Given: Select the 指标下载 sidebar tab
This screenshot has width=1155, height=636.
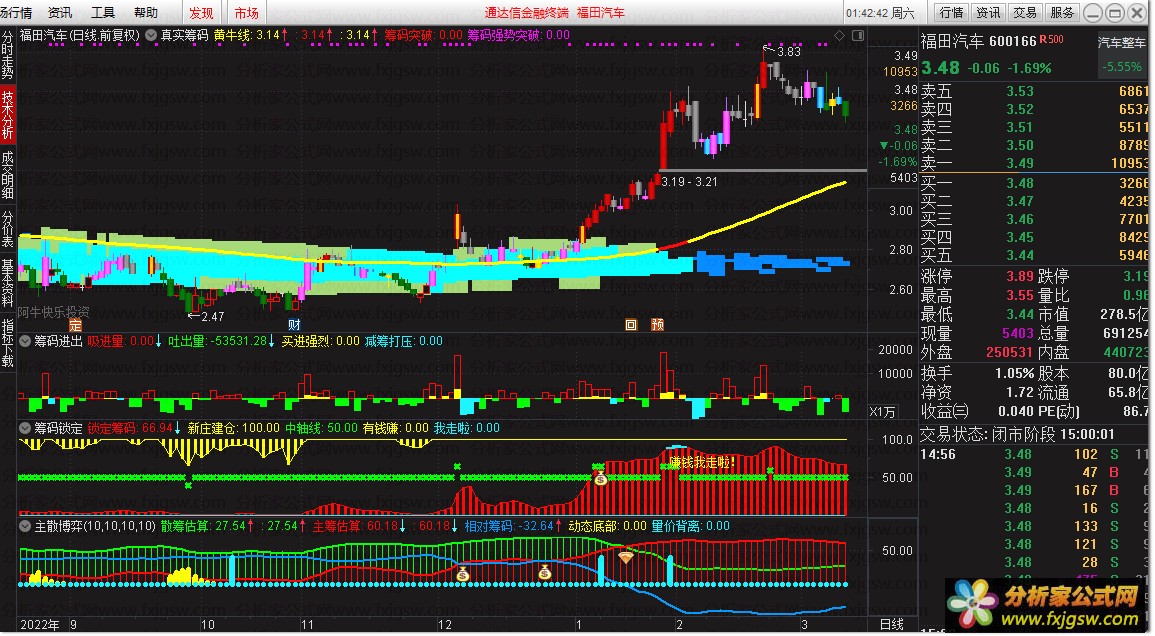Looking at the screenshot, I should tap(7, 343).
